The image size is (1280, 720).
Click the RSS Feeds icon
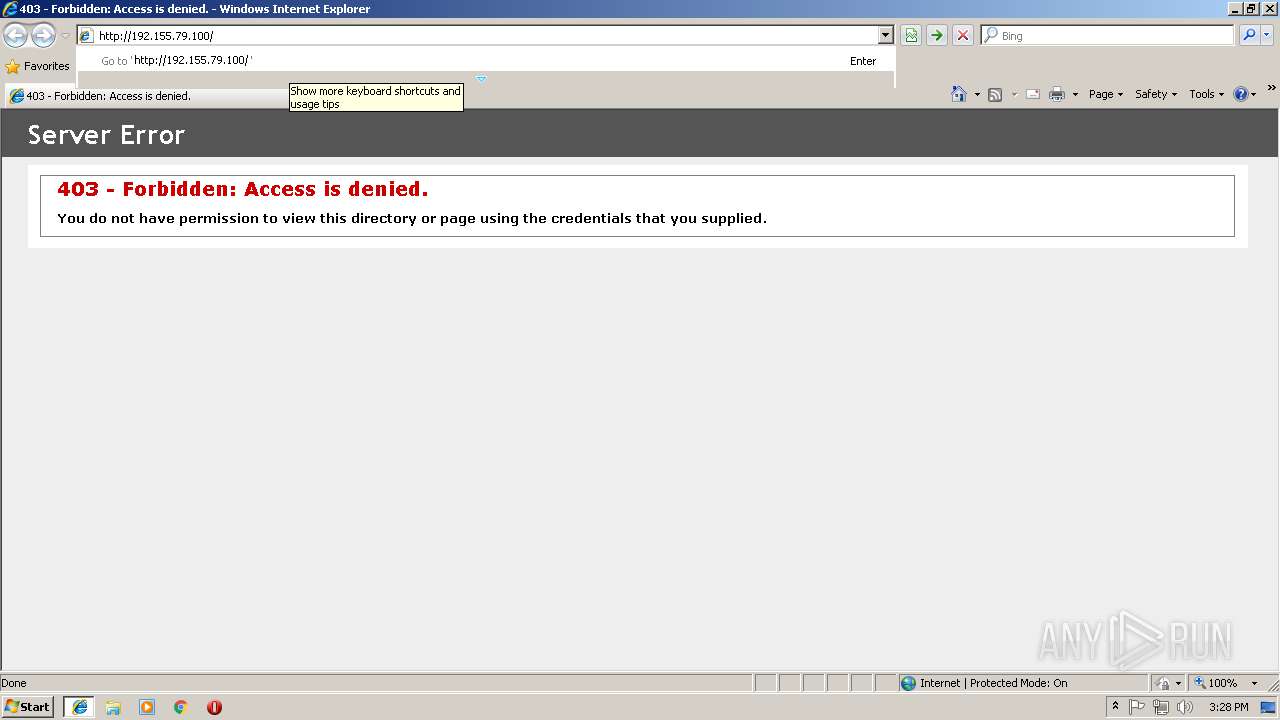point(995,94)
